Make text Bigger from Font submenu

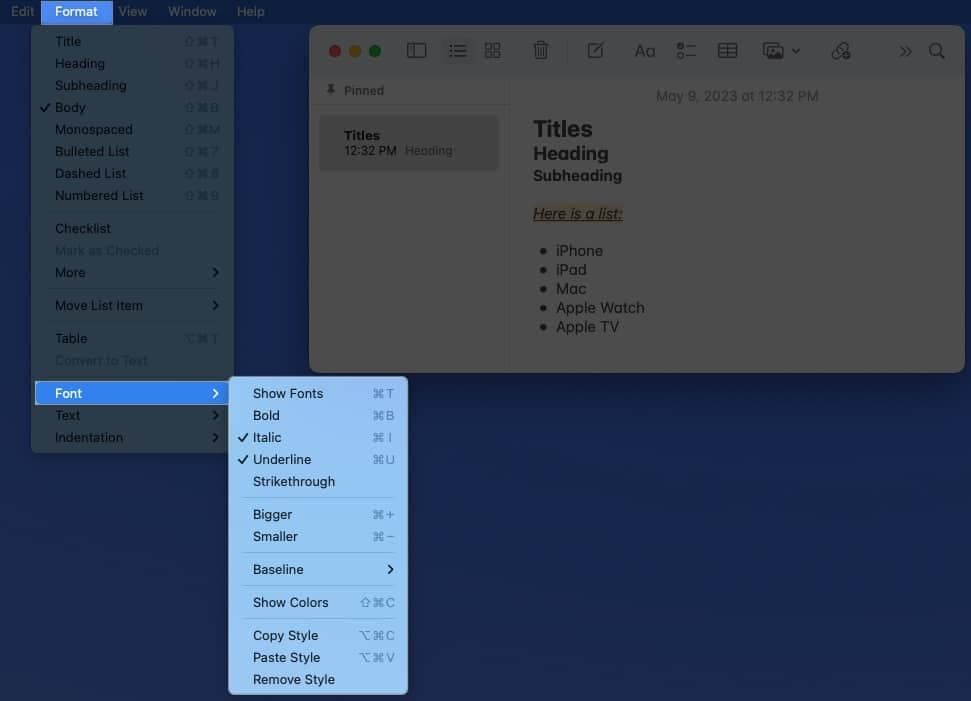click(x=318, y=515)
